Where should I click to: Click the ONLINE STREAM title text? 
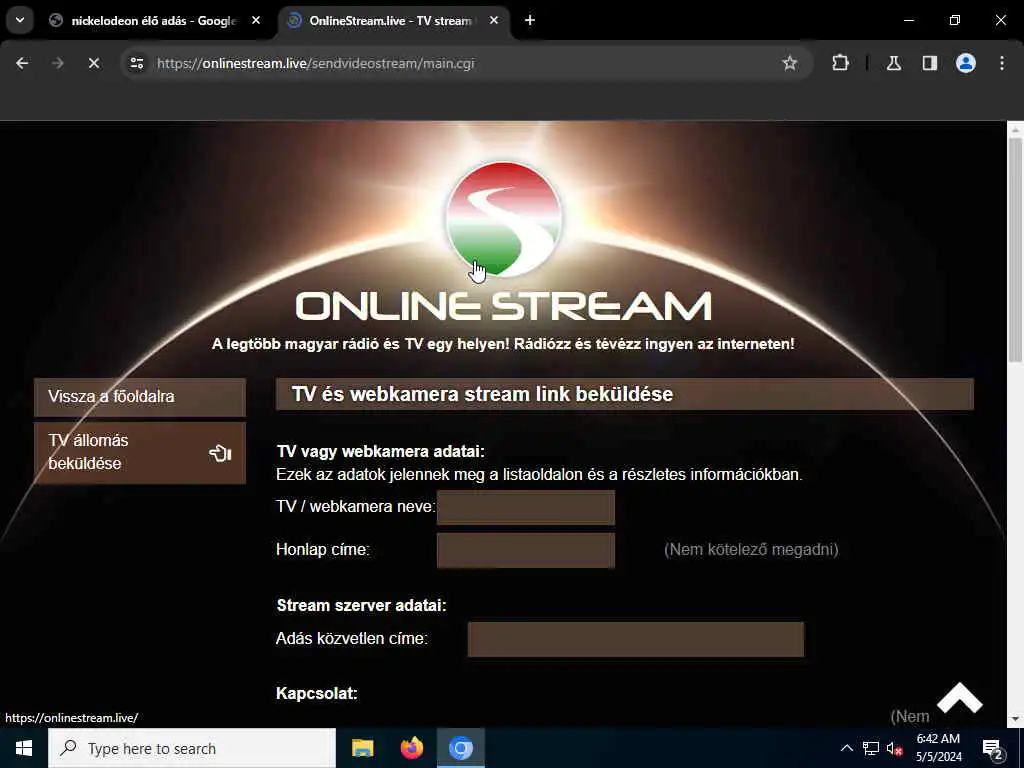504,307
